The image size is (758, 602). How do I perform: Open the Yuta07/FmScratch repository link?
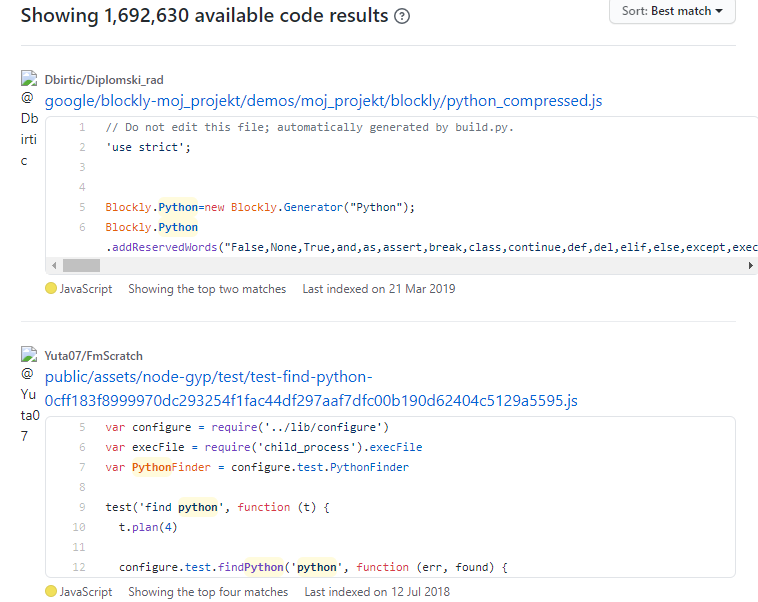[x=93, y=356]
